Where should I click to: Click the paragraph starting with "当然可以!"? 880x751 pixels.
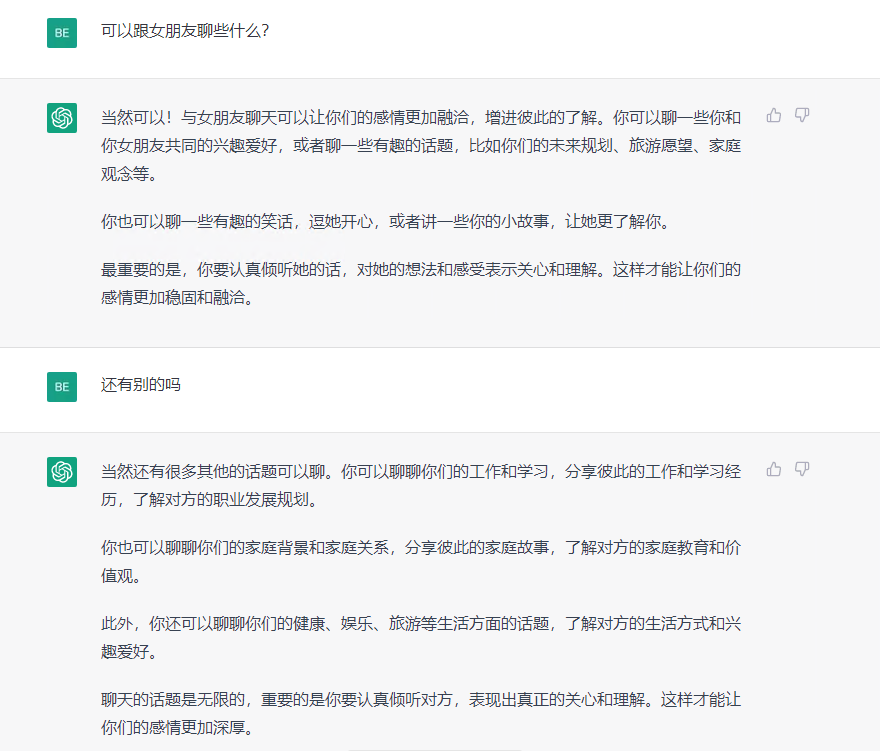(x=420, y=145)
